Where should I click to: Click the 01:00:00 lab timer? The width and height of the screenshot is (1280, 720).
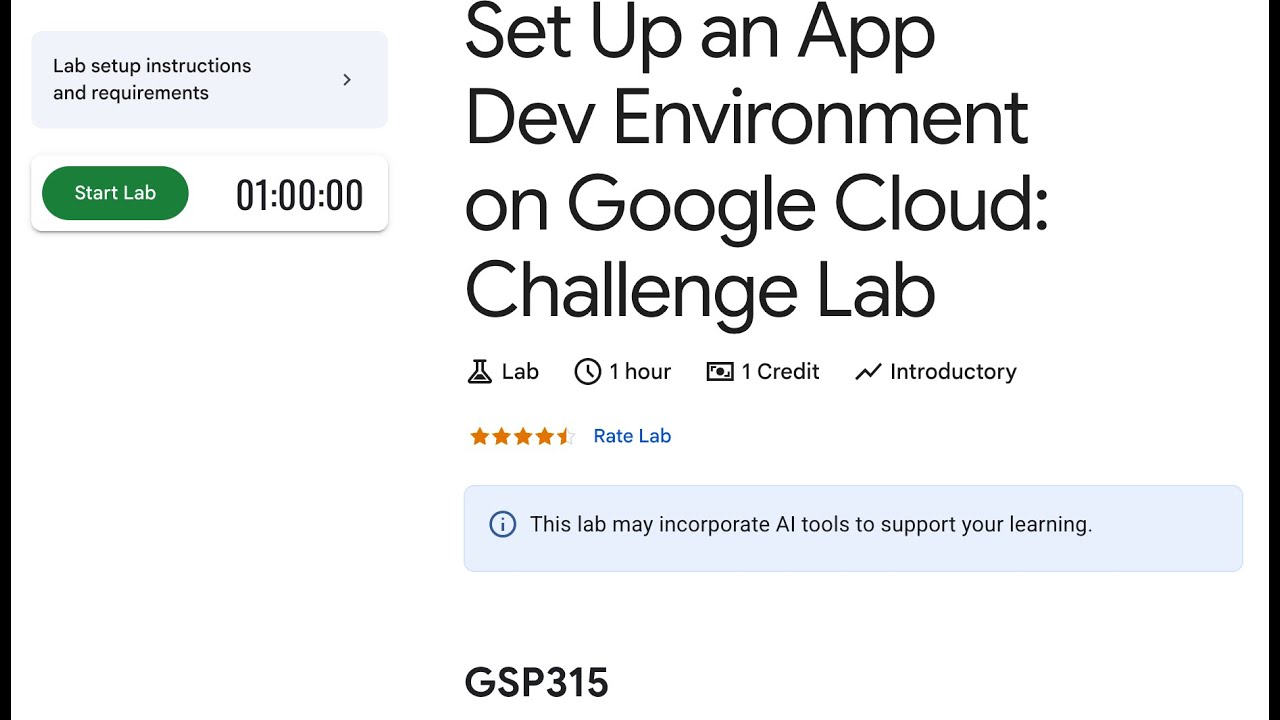[299, 195]
